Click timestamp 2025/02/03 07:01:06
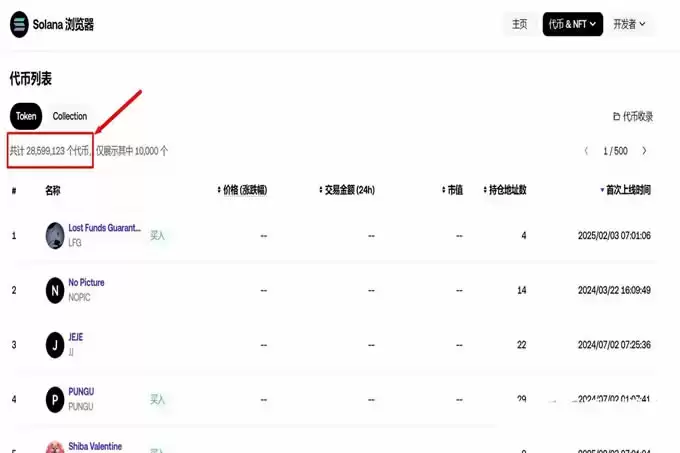Image resolution: width=680 pixels, height=453 pixels. [614, 235]
